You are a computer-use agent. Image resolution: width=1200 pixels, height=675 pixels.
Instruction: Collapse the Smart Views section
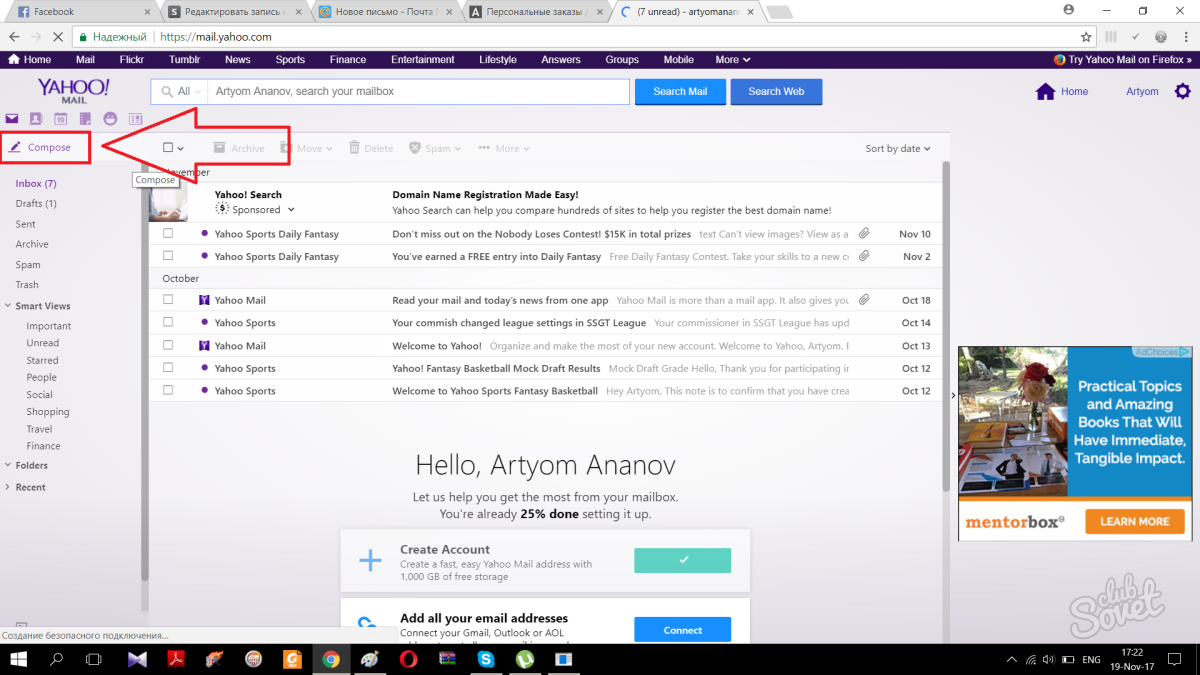[8, 306]
